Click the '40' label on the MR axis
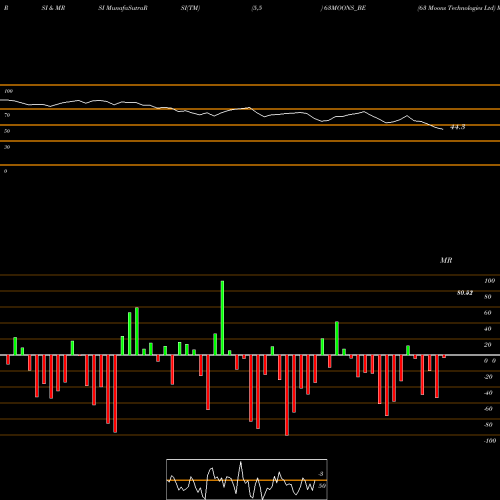The width and height of the screenshot is (500, 500). (x=488, y=329)
